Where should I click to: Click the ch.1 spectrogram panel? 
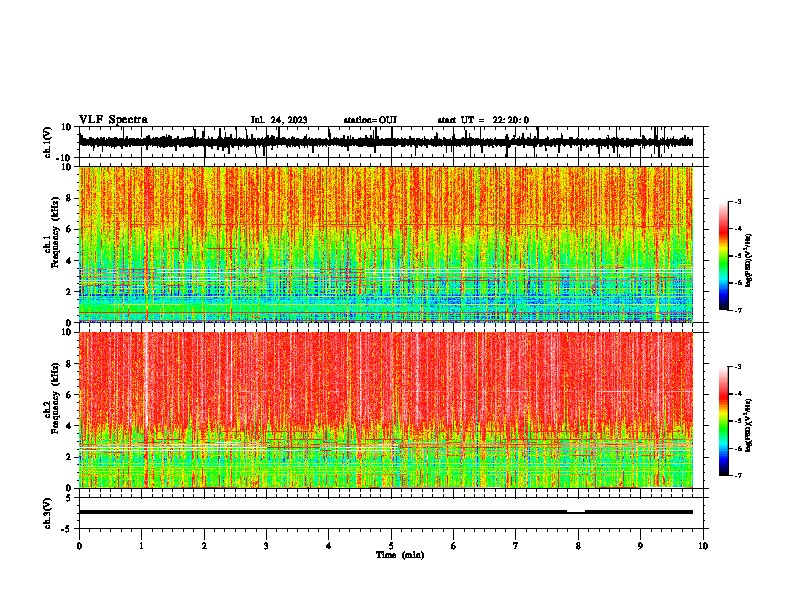tap(386, 244)
